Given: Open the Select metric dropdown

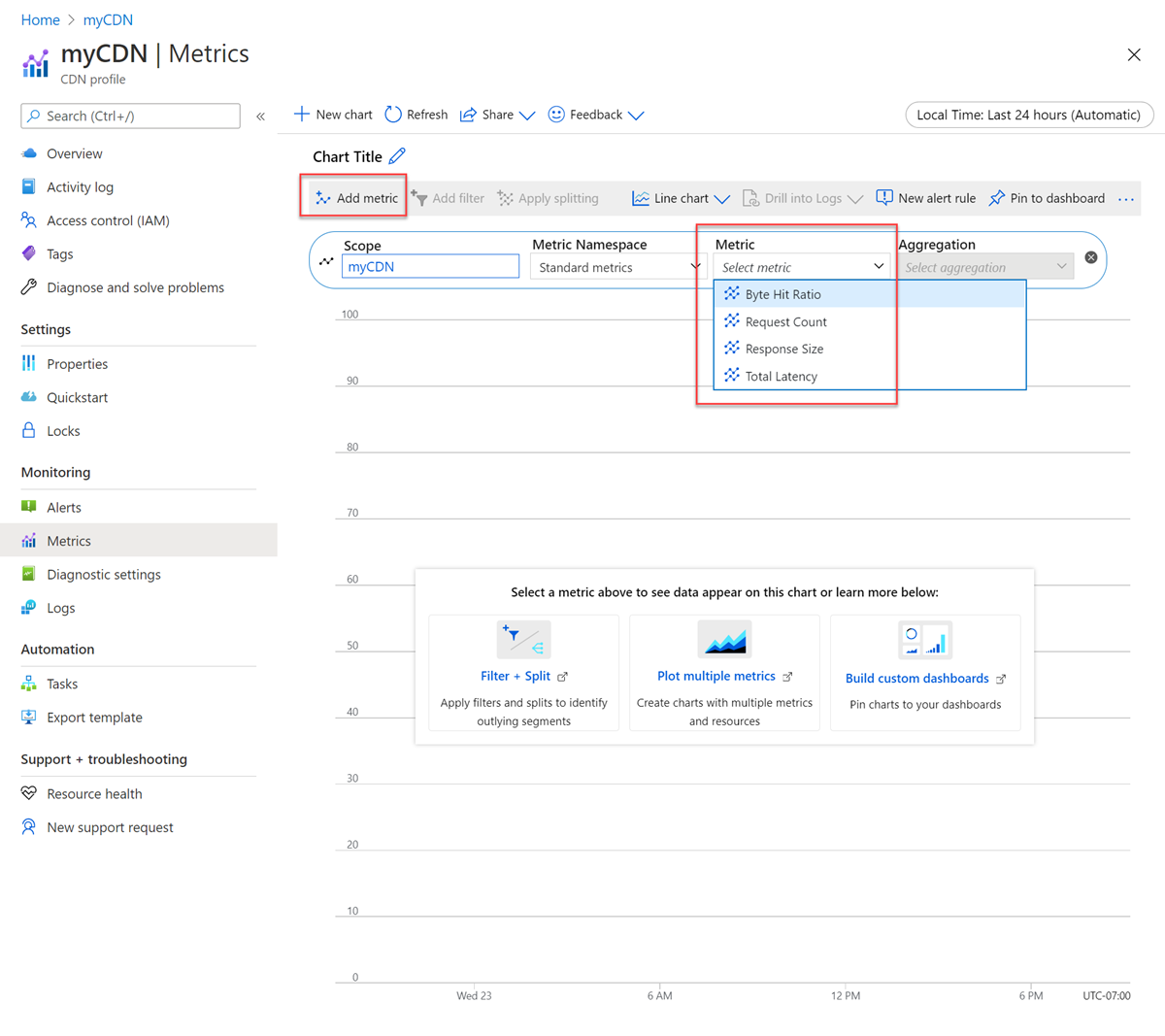Looking at the screenshot, I should [x=802, y=267].
